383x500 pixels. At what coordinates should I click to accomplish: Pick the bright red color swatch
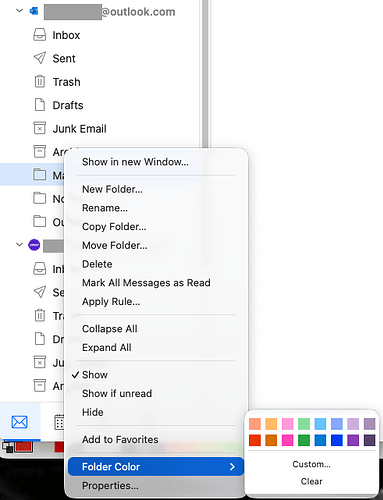(x=255, y=440)
